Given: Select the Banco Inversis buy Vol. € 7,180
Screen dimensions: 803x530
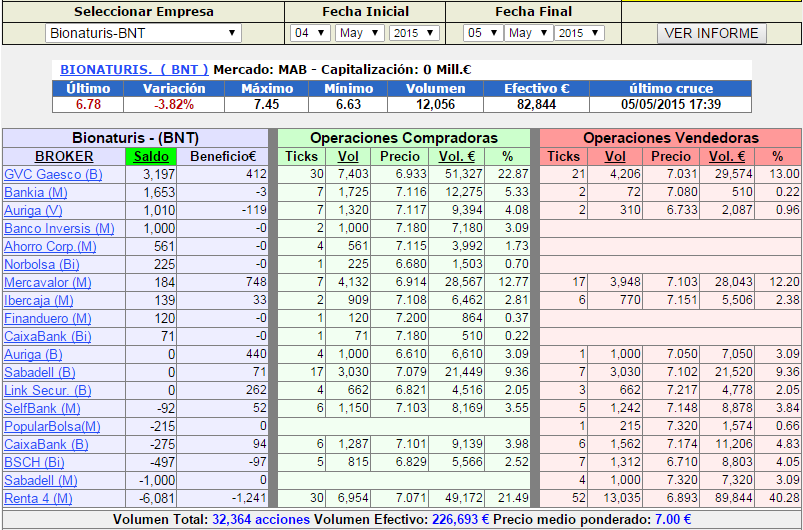Looking at the screenshot, I should click(467, 228).
